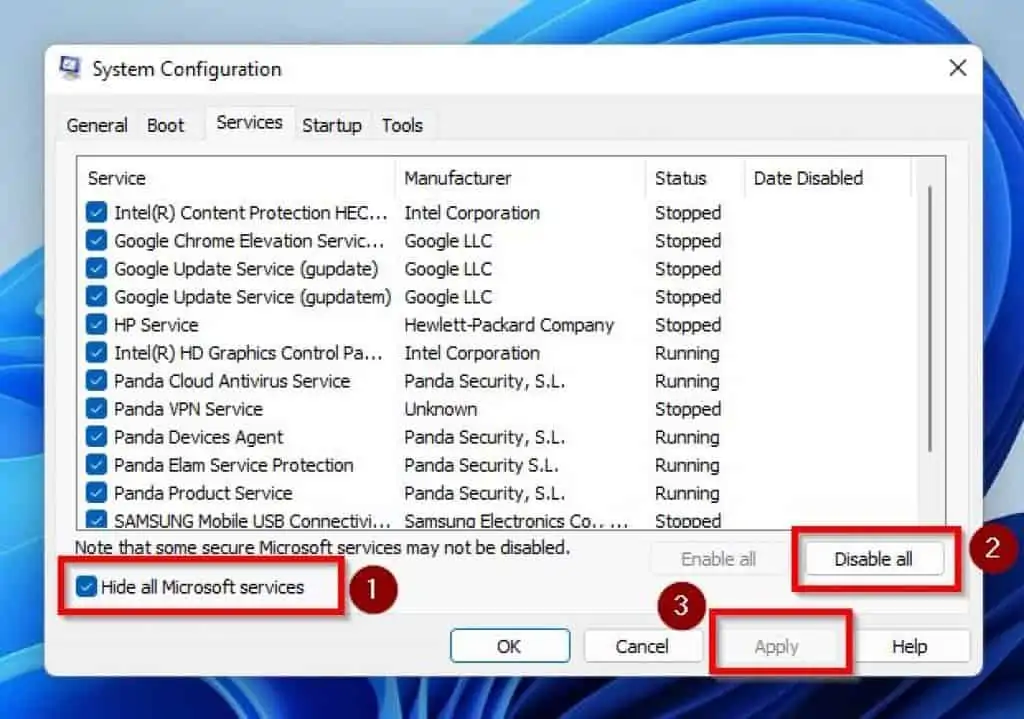Viewport: 1024px width, 719px height.
Task: Uncheck Intel(R) Content Protection HECI checkbox
Action: (96, 213)
